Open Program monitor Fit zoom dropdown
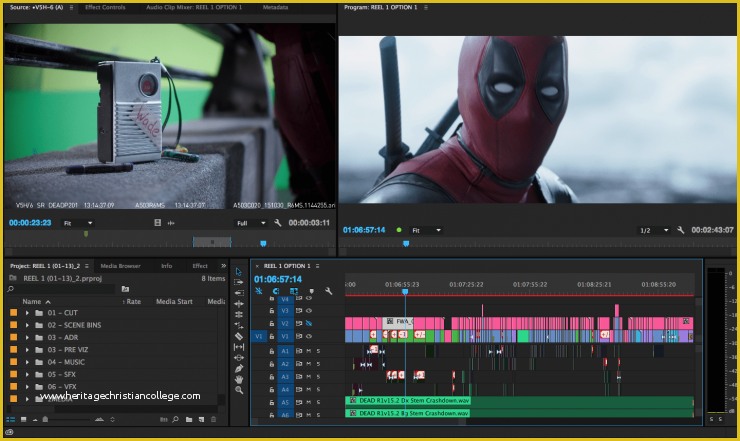This screenshot has width=740, height=441. coord(426,230)
